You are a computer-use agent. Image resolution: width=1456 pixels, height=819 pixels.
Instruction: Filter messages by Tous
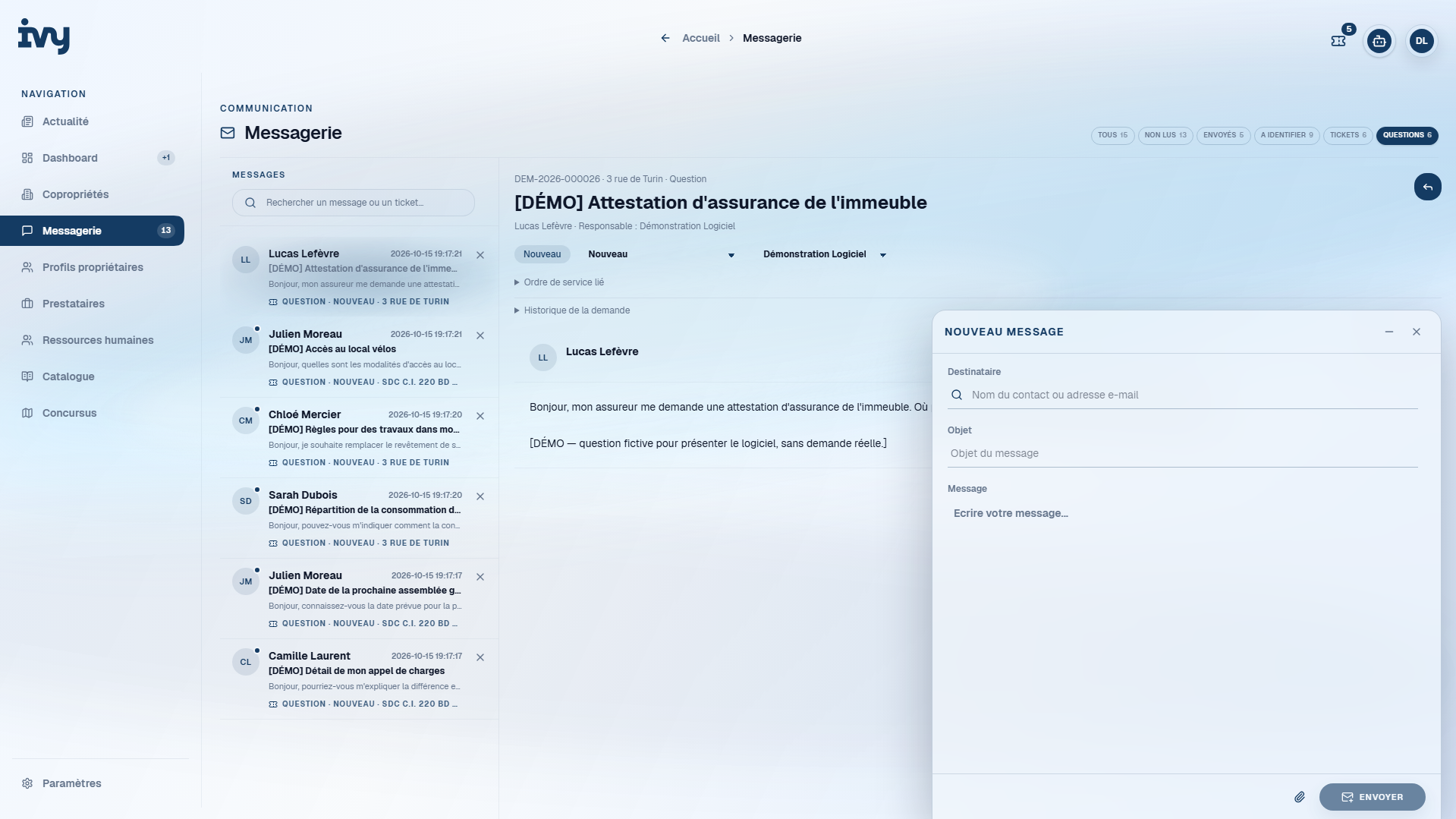tap(1112, 135)
